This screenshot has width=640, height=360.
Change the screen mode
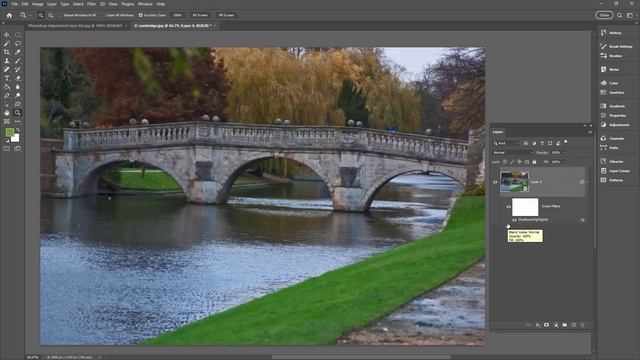pyautogui.click(x=18, y=149)
